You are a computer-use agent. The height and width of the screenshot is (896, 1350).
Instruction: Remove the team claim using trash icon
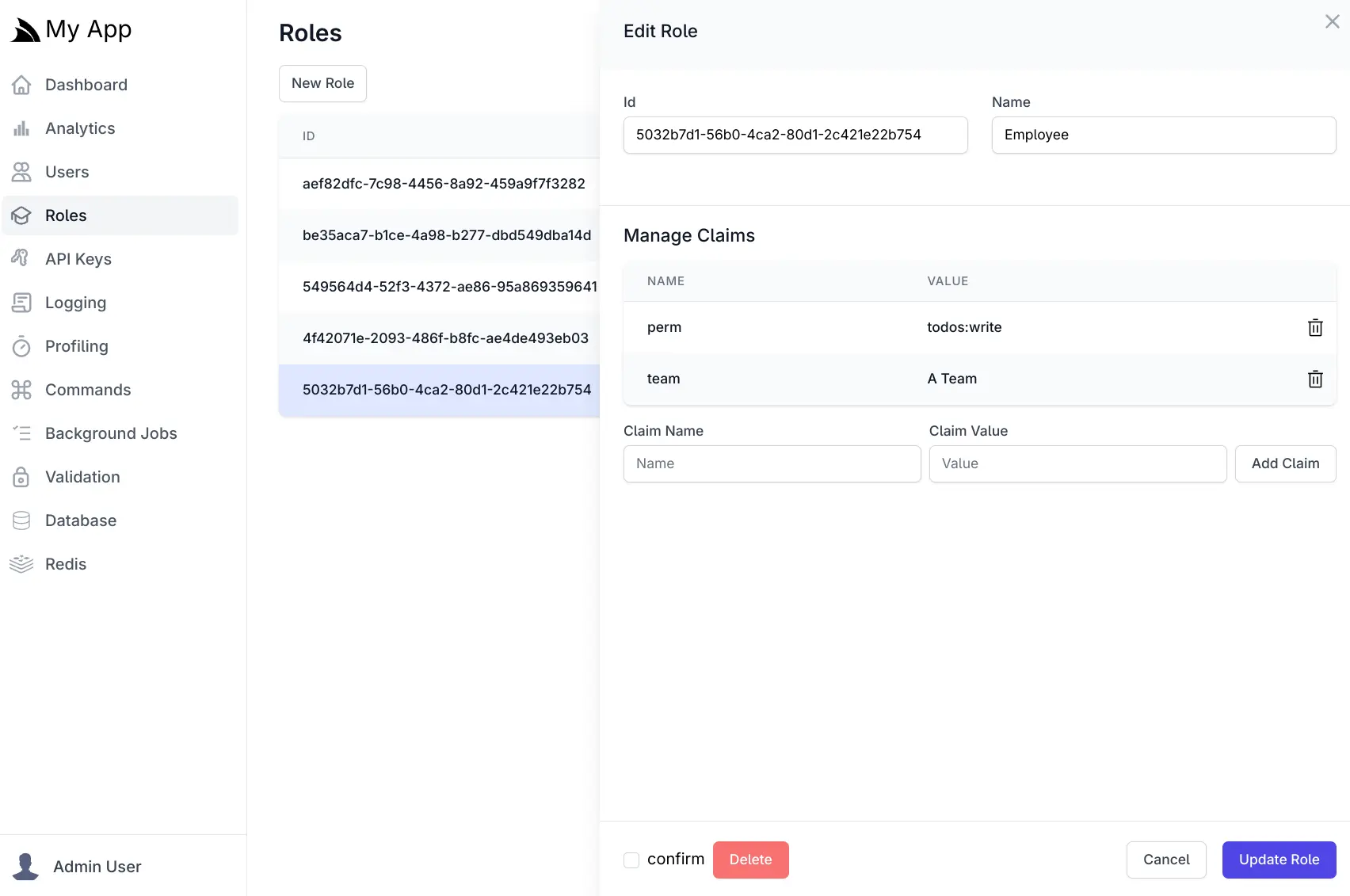coord(1316,379)
